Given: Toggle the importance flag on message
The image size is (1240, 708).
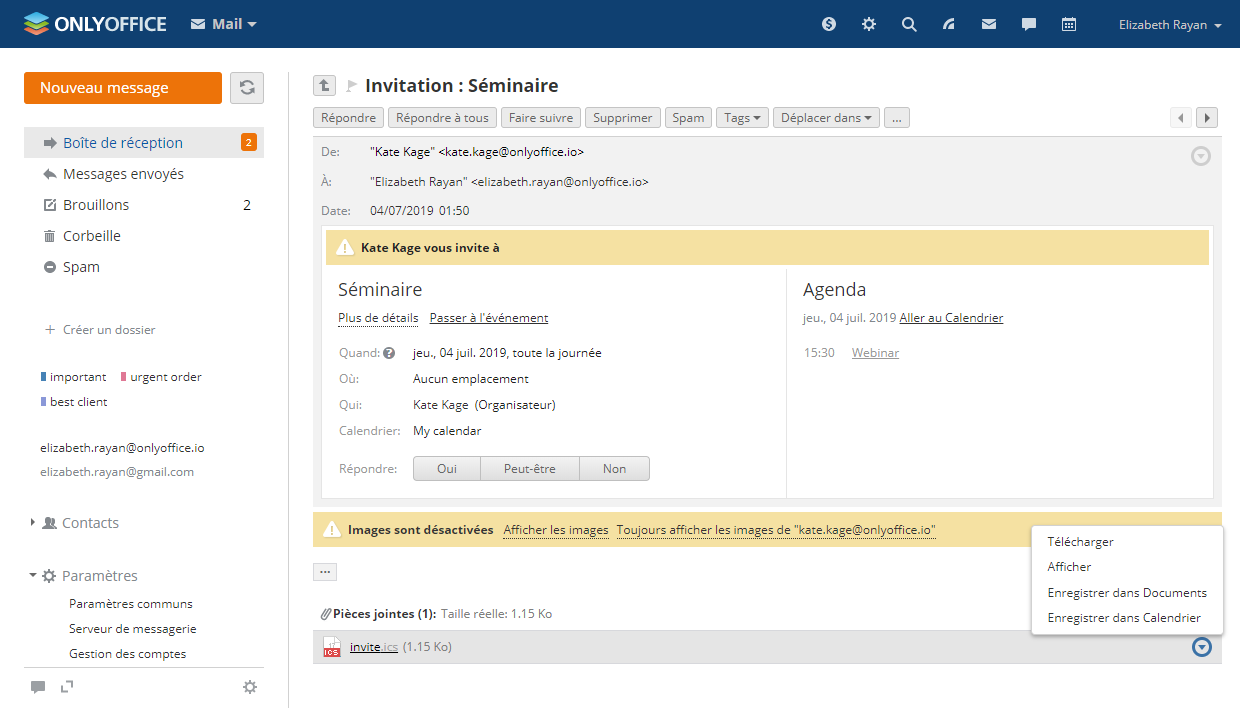Looking at the screenshot, I should (351, 86).
